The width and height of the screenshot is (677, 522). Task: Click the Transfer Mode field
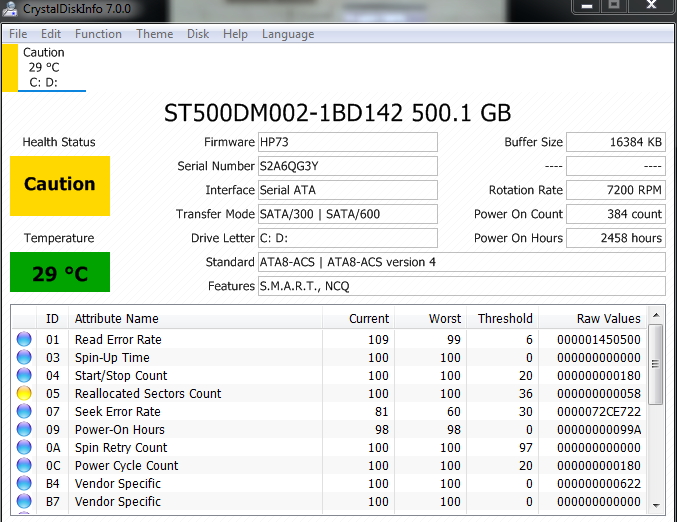pyautogui.click(x=348, y=214)
